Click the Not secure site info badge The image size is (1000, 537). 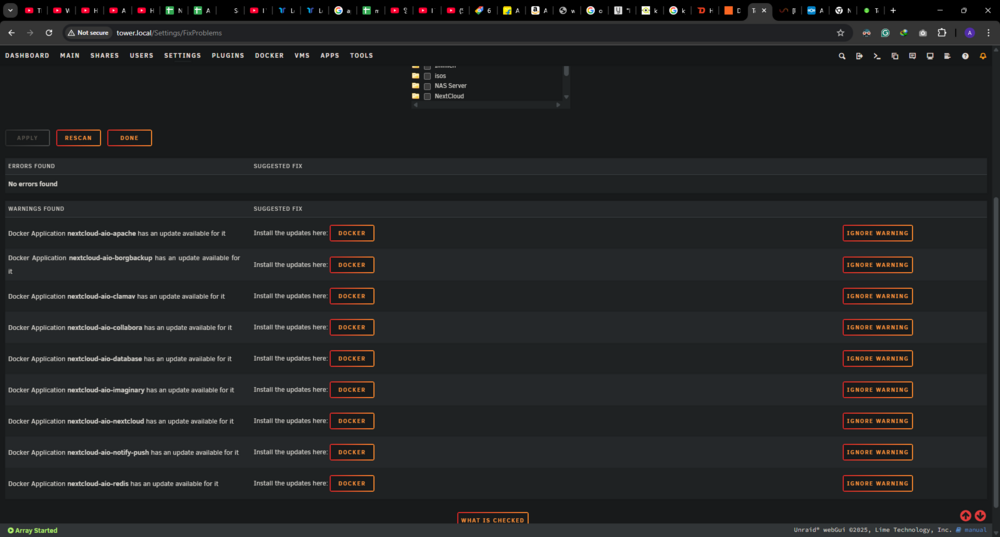point(88,33)
